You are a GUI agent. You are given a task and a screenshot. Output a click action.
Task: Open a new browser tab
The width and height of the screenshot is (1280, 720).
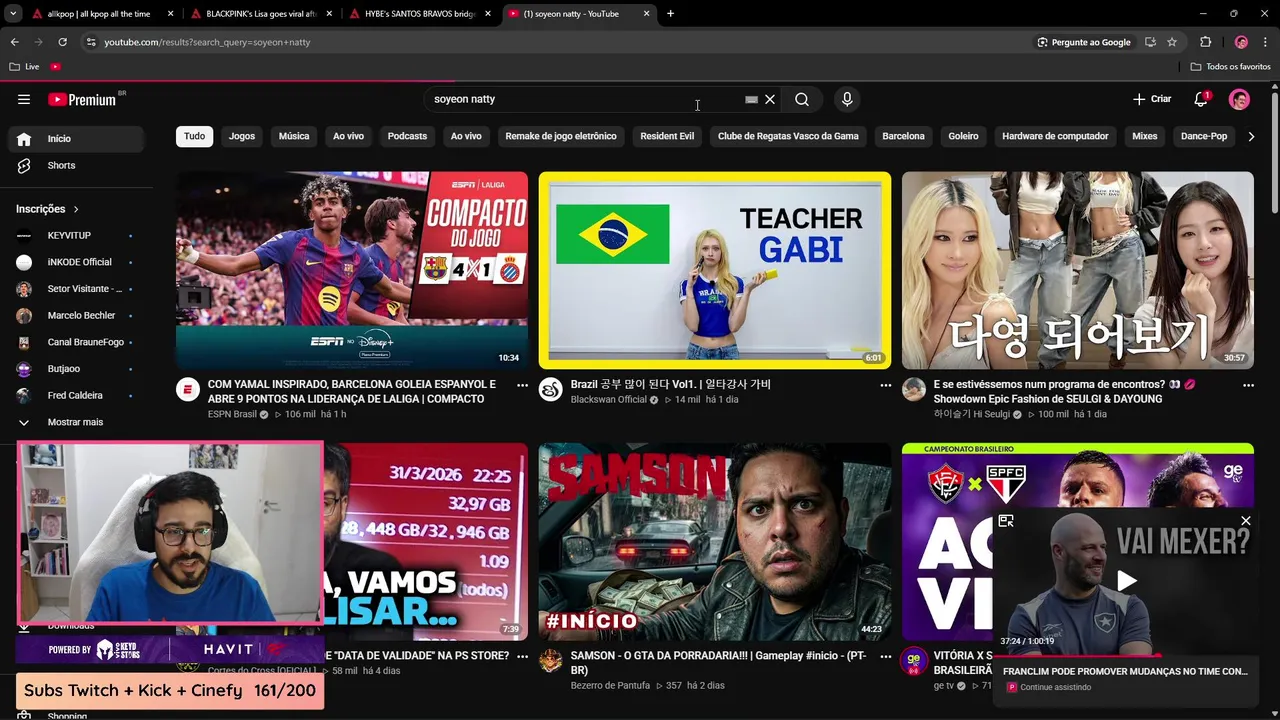670,14
